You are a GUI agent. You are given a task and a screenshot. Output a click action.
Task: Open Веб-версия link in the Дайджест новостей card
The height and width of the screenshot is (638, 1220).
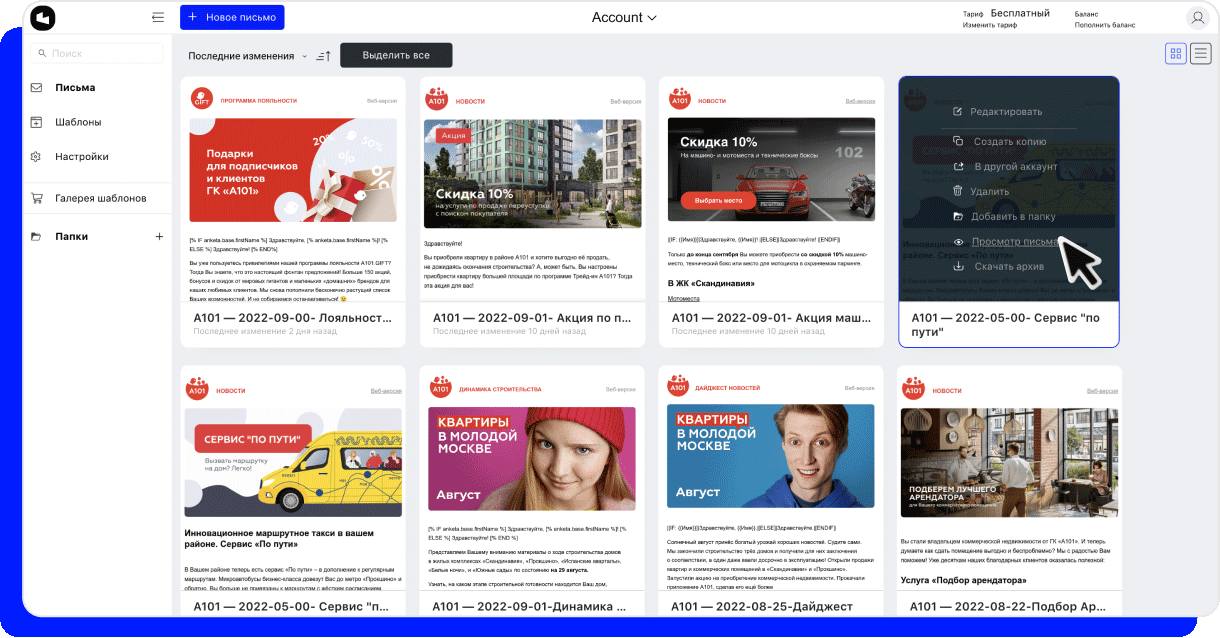coord(860,390)
